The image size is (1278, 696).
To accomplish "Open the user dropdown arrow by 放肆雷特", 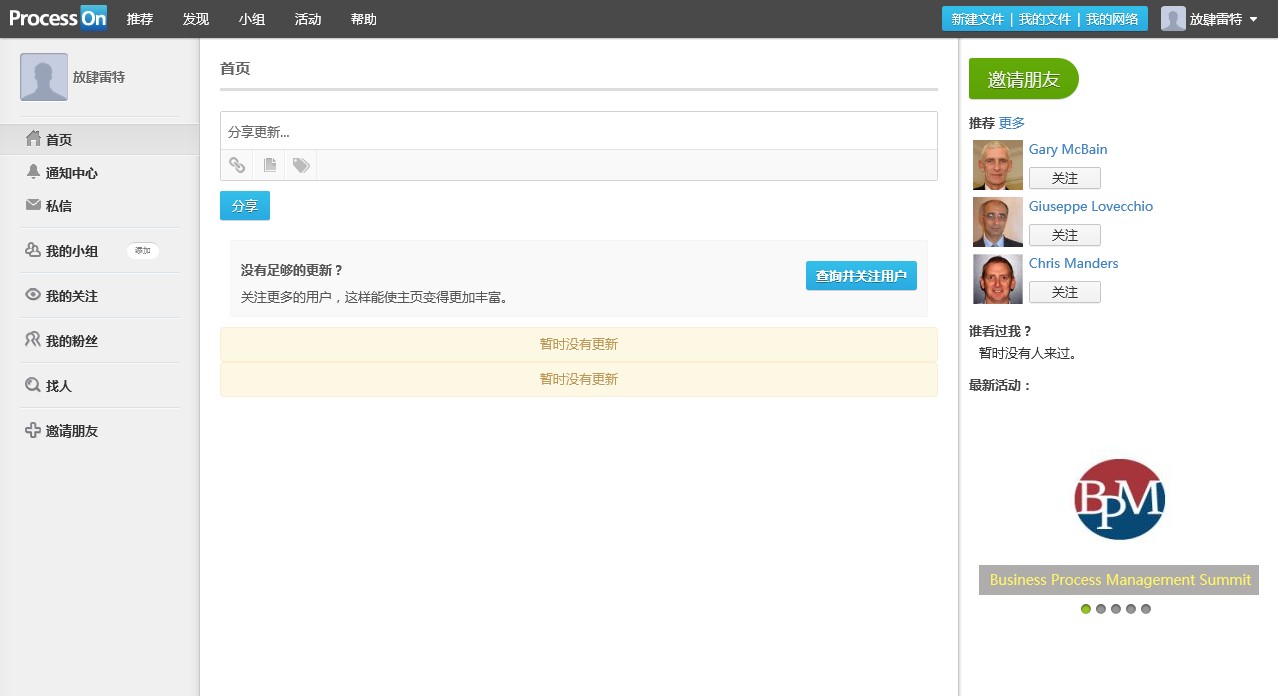I will tap(1254, 19).
